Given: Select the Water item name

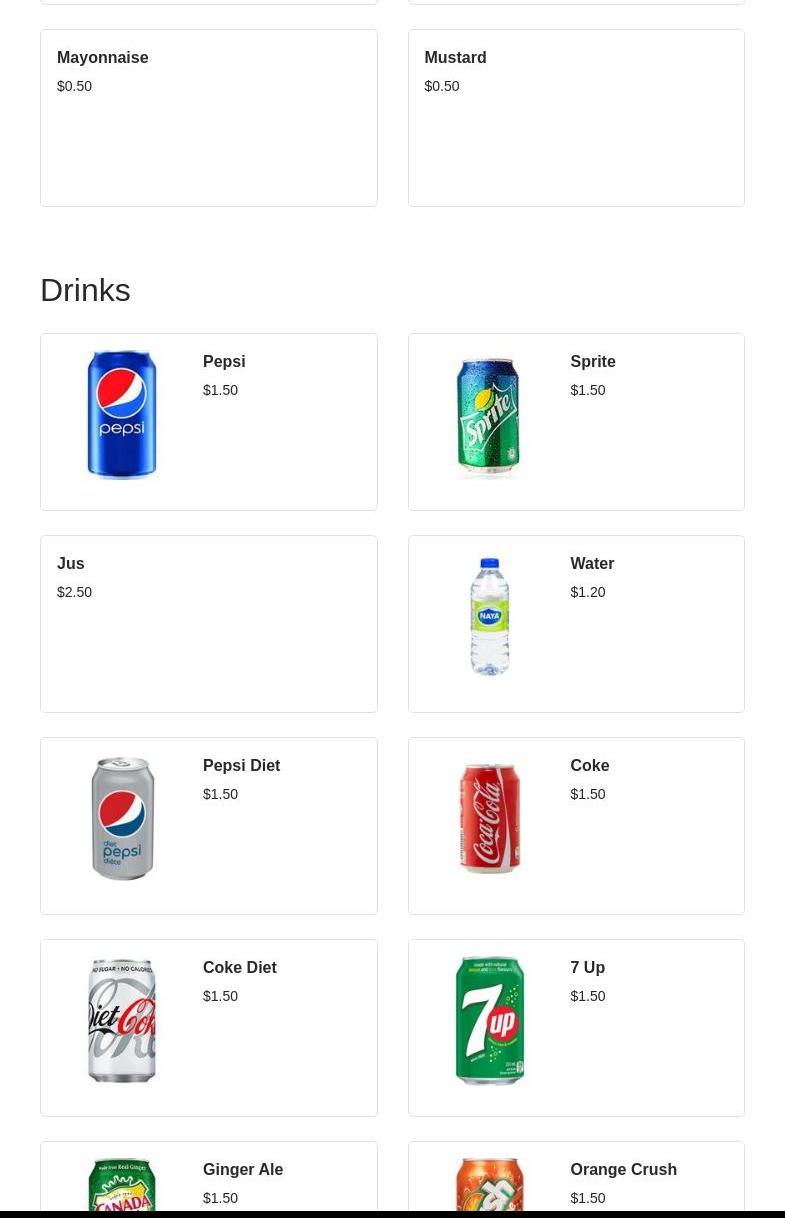Looking at the screenshot, I should coord(592,564).
